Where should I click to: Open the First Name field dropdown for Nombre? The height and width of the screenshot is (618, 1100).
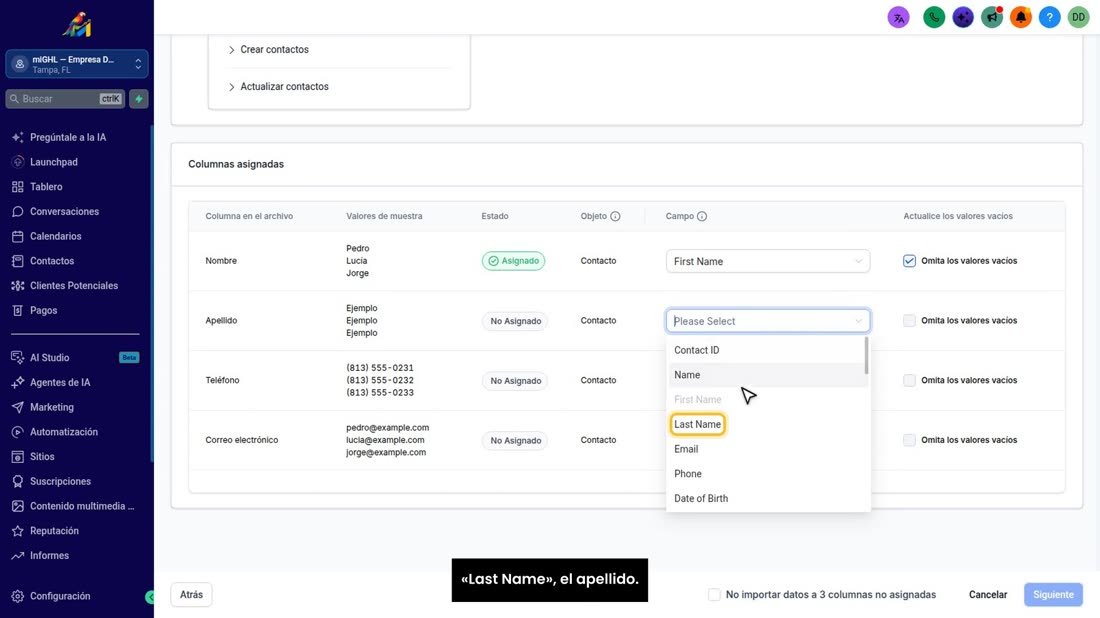coord(767,261)
